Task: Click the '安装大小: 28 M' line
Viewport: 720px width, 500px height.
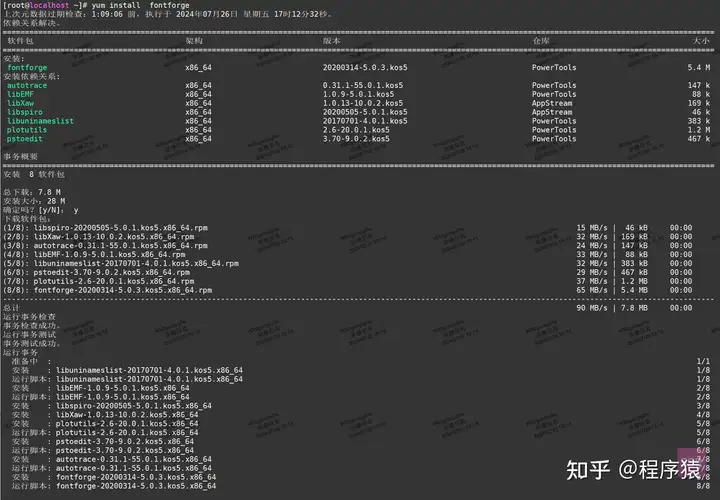Action: pyautogui.click(x=34, y=201)
